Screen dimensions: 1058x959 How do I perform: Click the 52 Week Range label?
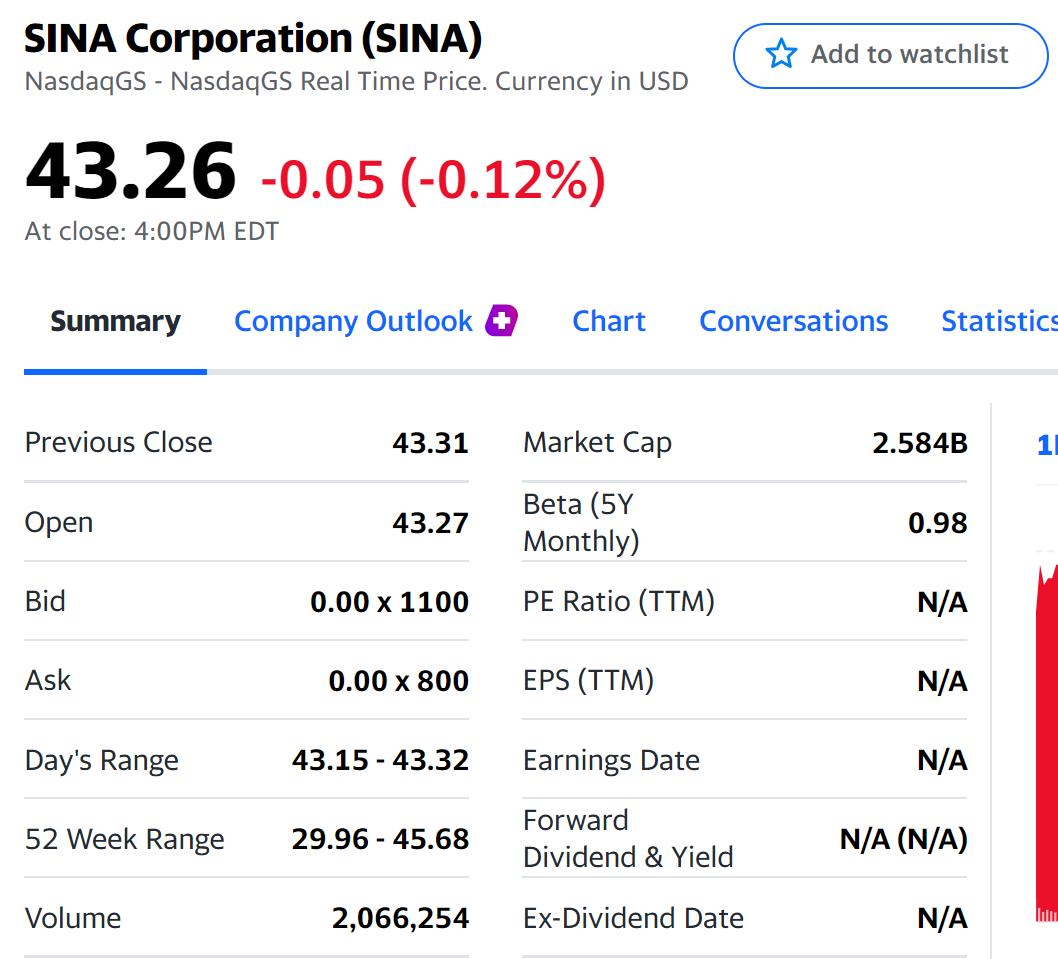click(125, 840)
